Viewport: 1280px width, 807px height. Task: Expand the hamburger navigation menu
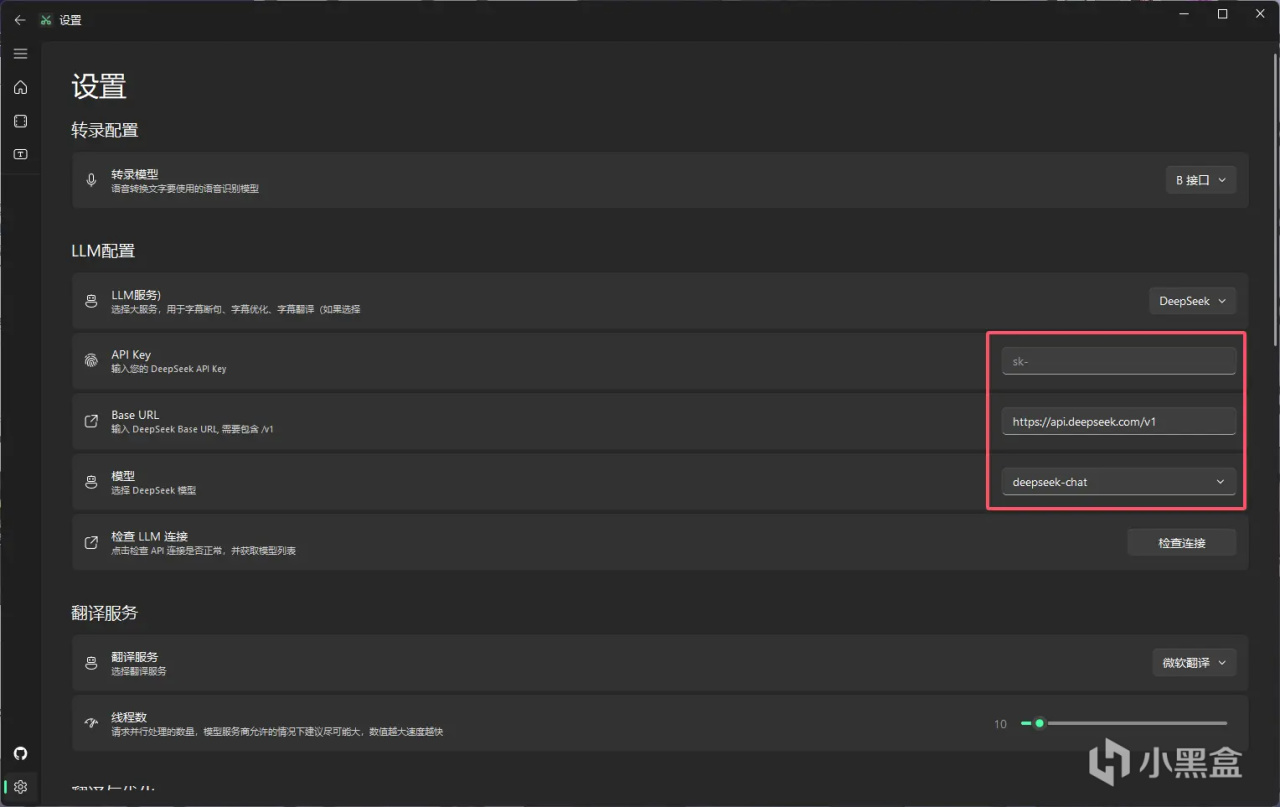tap(20, 53)
